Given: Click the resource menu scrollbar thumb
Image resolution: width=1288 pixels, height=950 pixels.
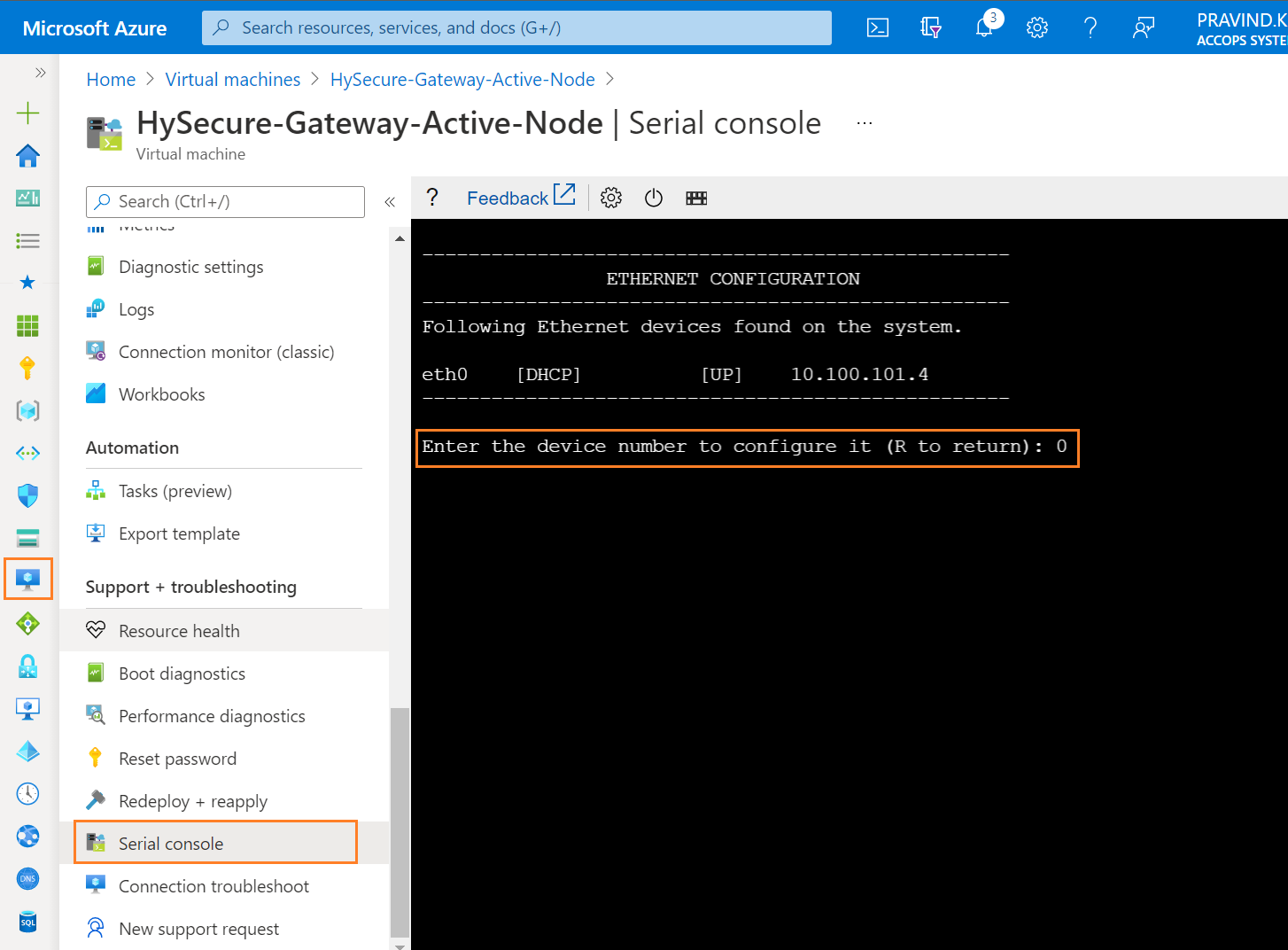Looking at the screenshot, I should [x=400, y=822].
